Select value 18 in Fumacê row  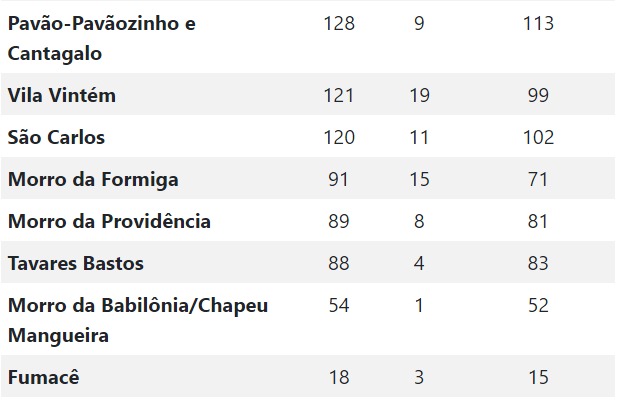point(339,377)
